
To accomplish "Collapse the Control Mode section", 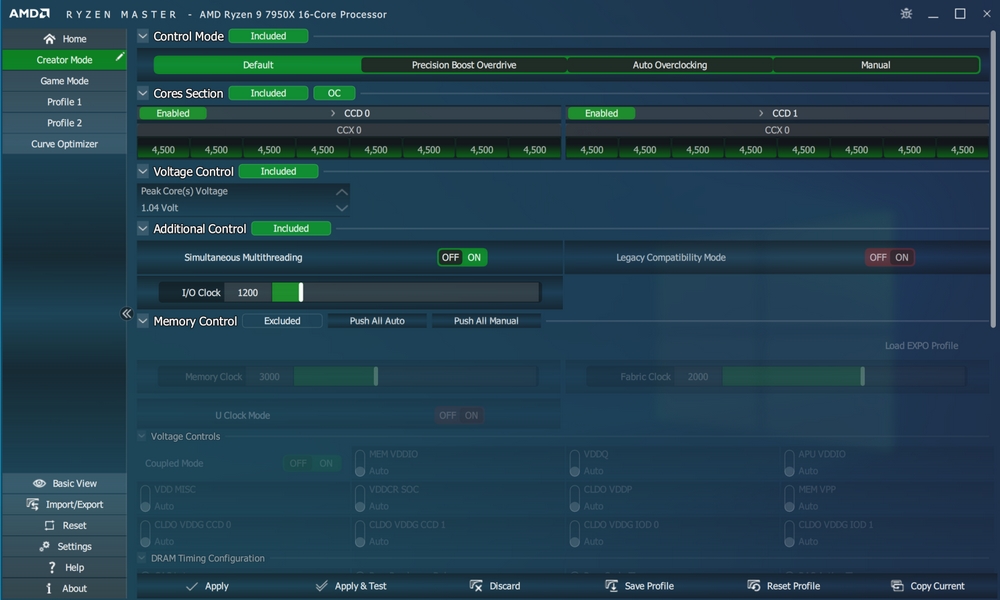I will 143,36.
